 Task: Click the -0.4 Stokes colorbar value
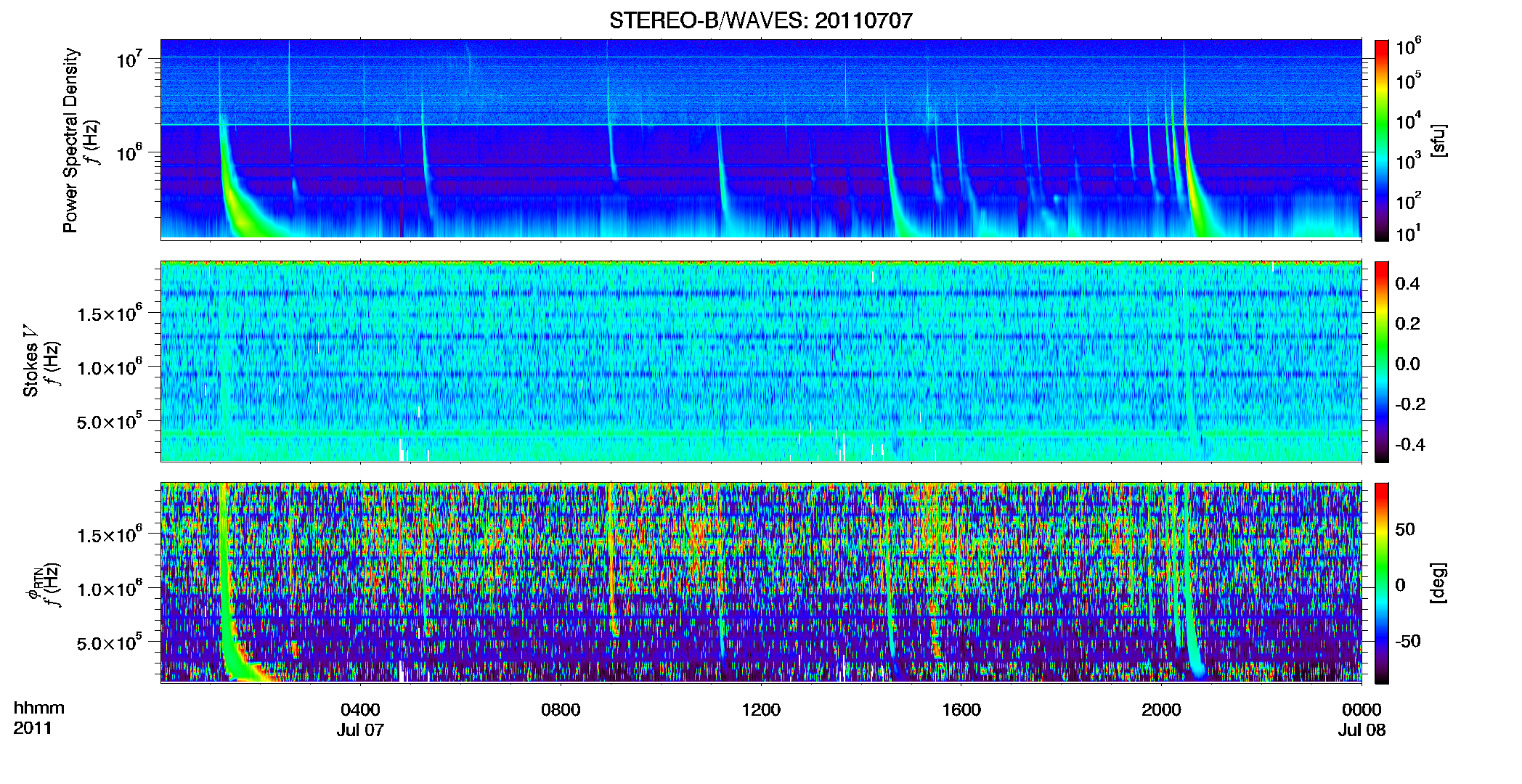point(1410,445)
